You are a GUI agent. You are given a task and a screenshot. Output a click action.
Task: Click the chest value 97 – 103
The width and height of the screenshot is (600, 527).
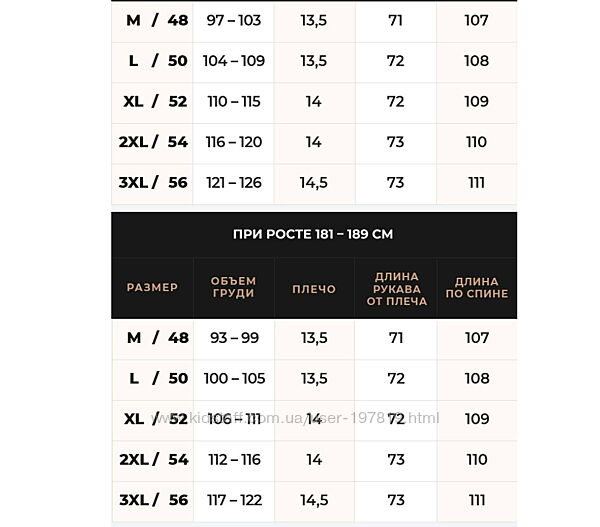pos(233,20)
